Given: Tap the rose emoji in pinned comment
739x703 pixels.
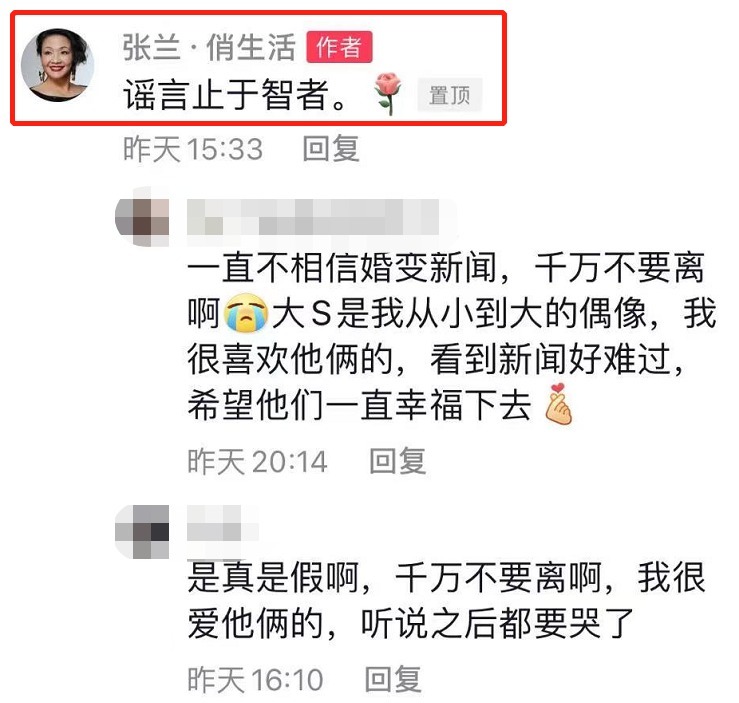Looking at the screenshot, I should coord(388,93).
